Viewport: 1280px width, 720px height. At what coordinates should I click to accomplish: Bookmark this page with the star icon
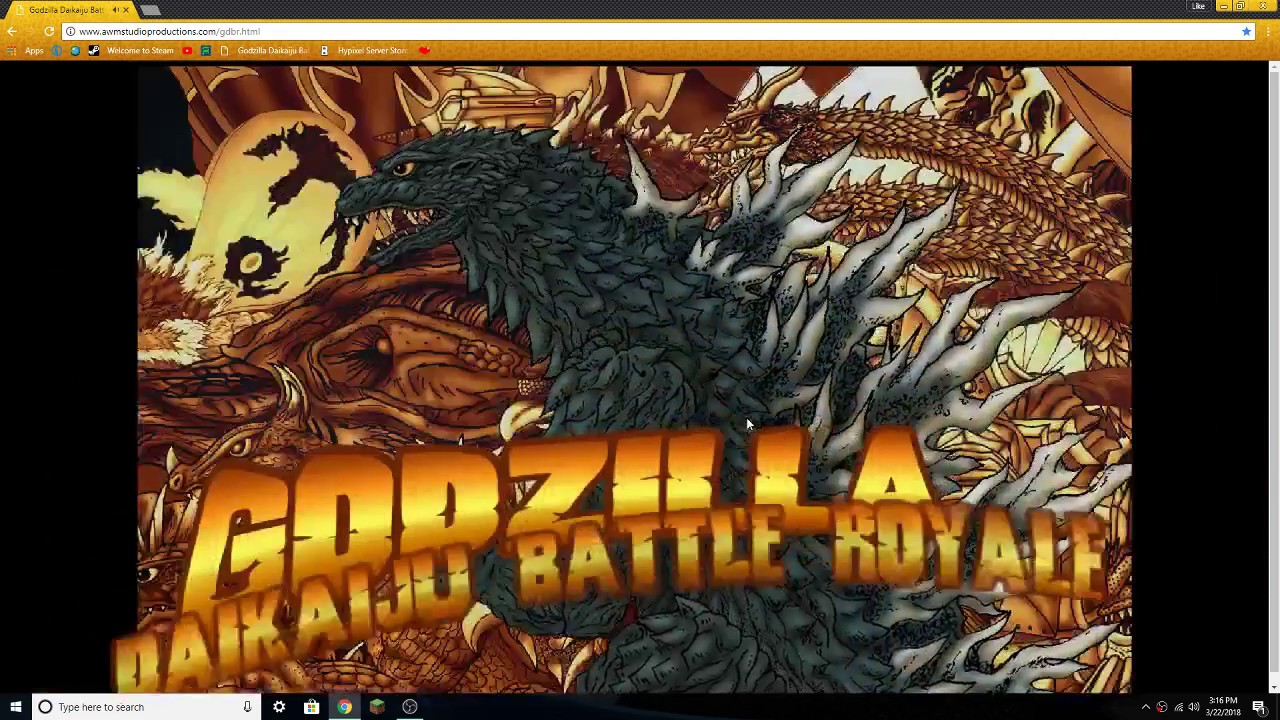(x=1246, y=31)
